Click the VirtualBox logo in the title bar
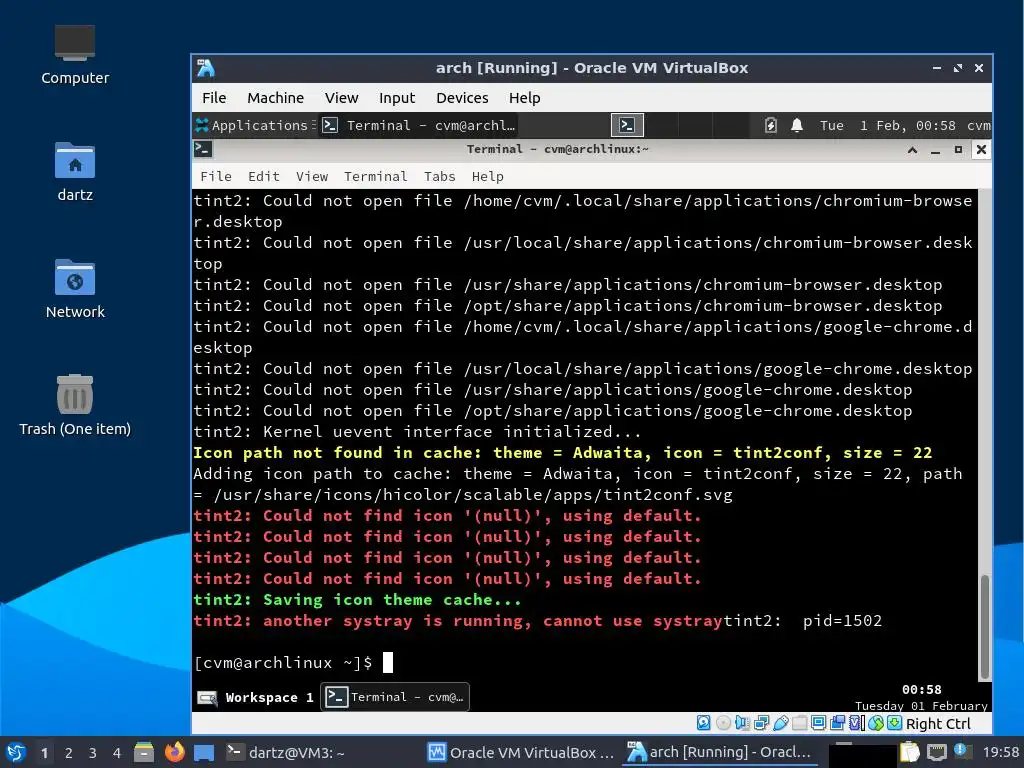This screenshot has width=1024, height=768. (x=206, y=68)
